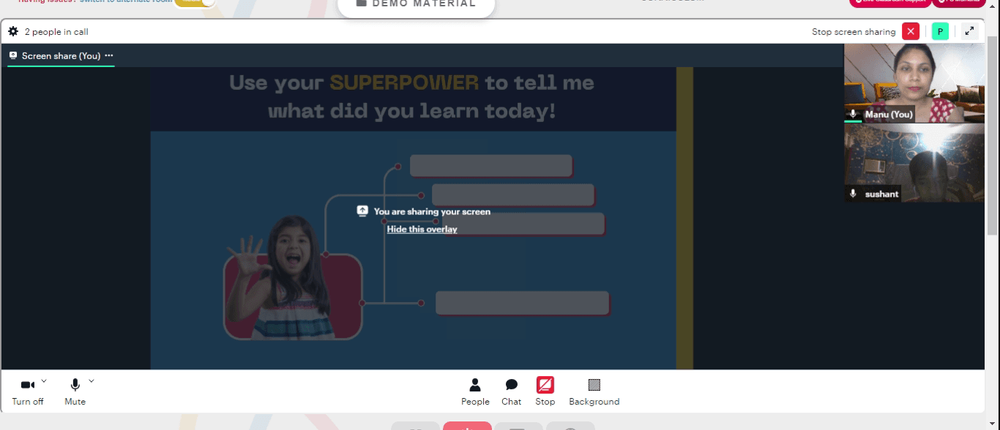
Task: Open call settings gear icon
Action: tap(13, 31)
